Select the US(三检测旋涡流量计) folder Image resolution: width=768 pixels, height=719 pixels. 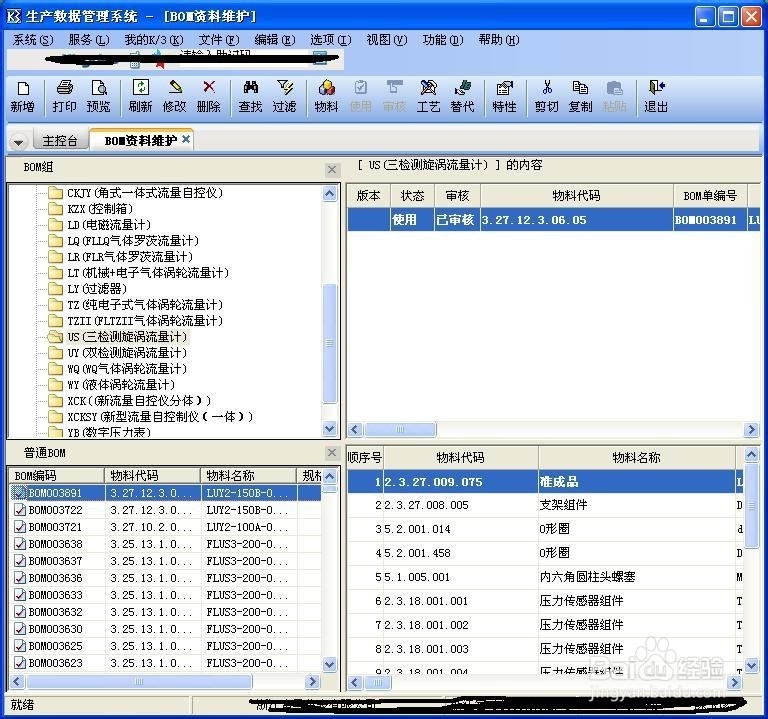pos(127,337)
